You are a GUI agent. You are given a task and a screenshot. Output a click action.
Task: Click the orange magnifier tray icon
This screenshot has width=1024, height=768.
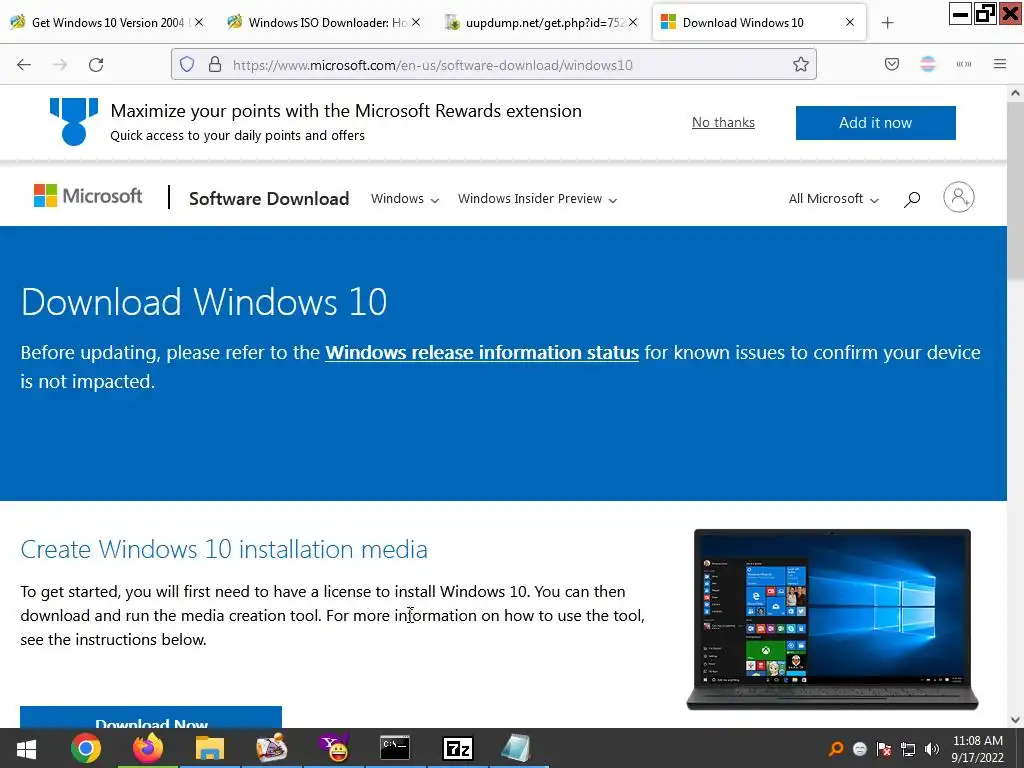pyautogui.click(x=835, y=749)
